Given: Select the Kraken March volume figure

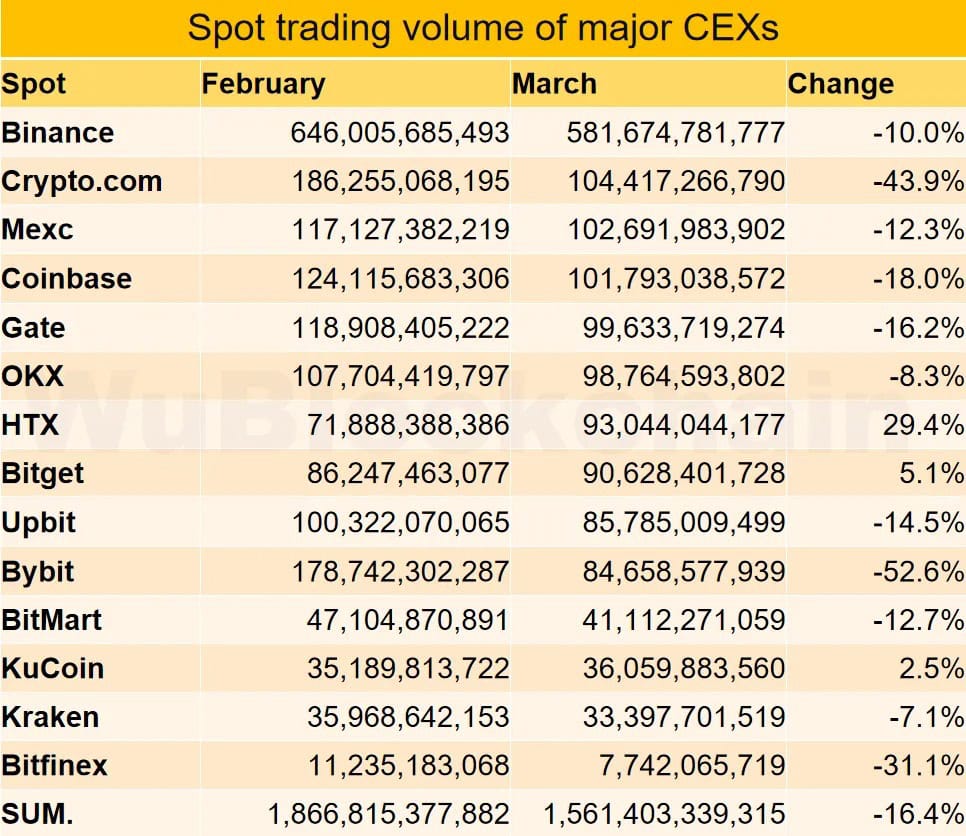Looking at the screenshot, I should (x=683, y=717).
